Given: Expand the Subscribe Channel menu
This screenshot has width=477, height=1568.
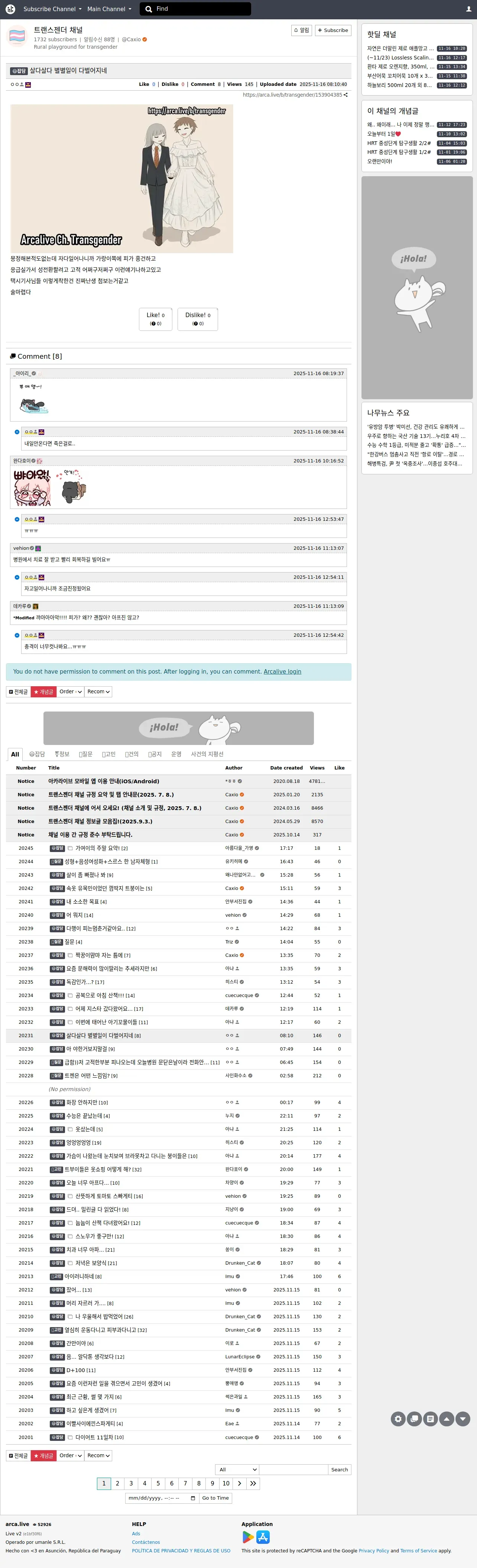Looking at the screenshot, I should (x=52, y=9).
